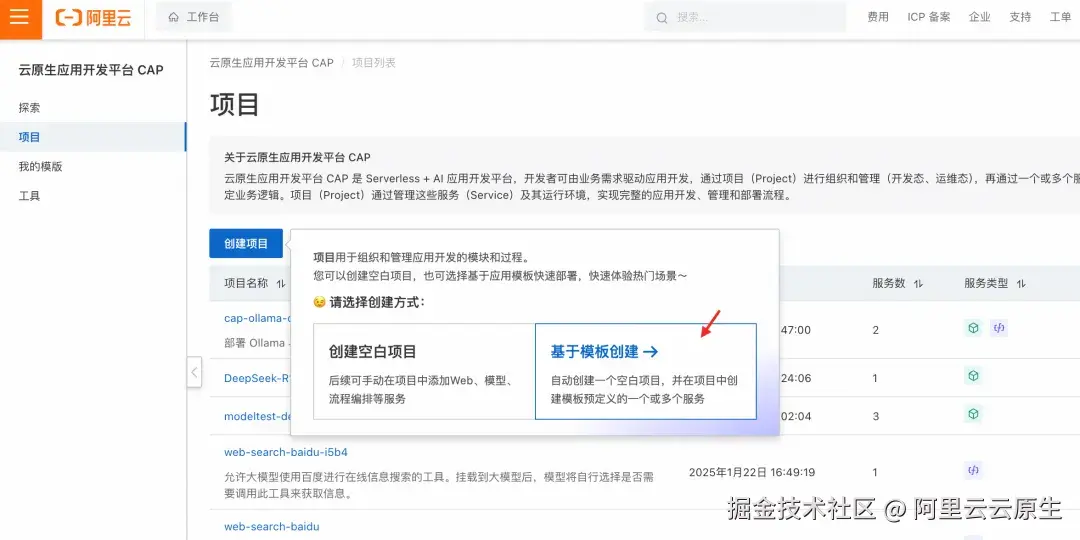Click the 项目 page heading
The height and width of the screenshot is (540, 1080).
point(235,105)
